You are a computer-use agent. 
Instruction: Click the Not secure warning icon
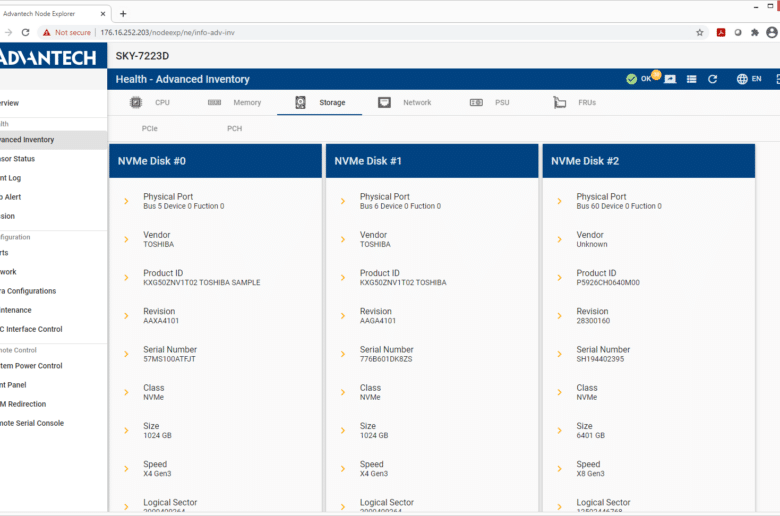(x=47, y=32)
